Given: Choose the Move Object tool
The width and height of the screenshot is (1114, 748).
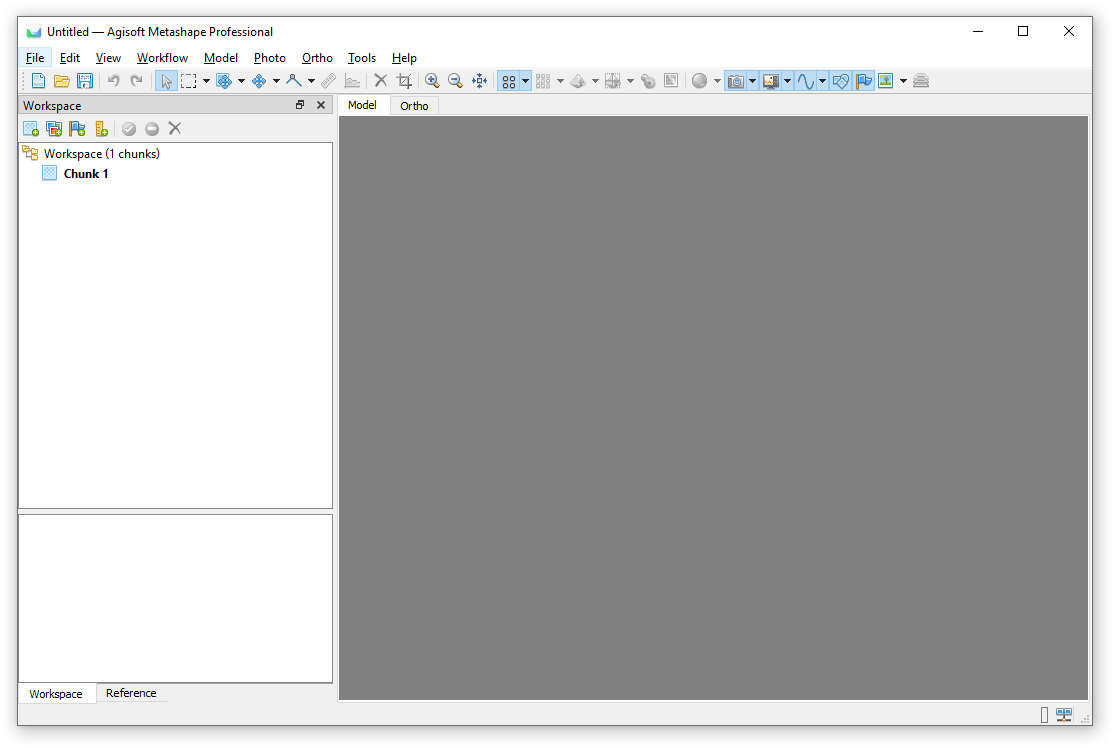Looking at the screenshot, I should tap(259, 81).
